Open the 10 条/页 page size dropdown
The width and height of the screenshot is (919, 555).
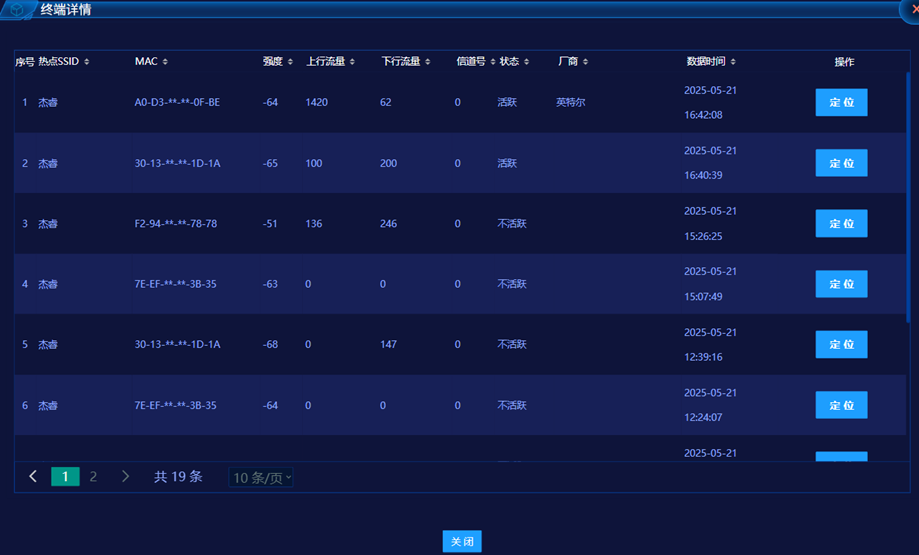(x=261, y=478)
